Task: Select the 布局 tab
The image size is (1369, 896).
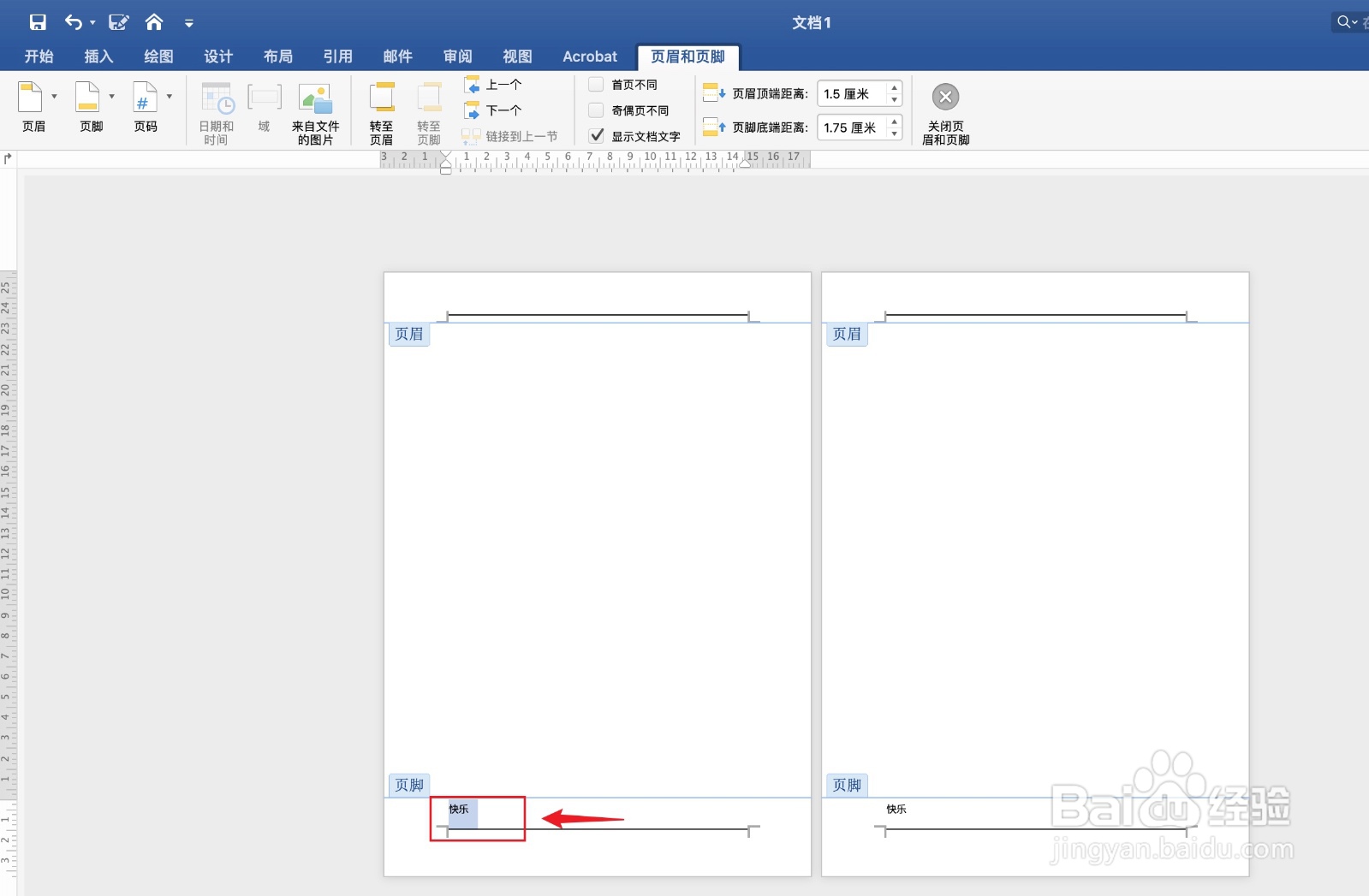Action: click(278, 56)
